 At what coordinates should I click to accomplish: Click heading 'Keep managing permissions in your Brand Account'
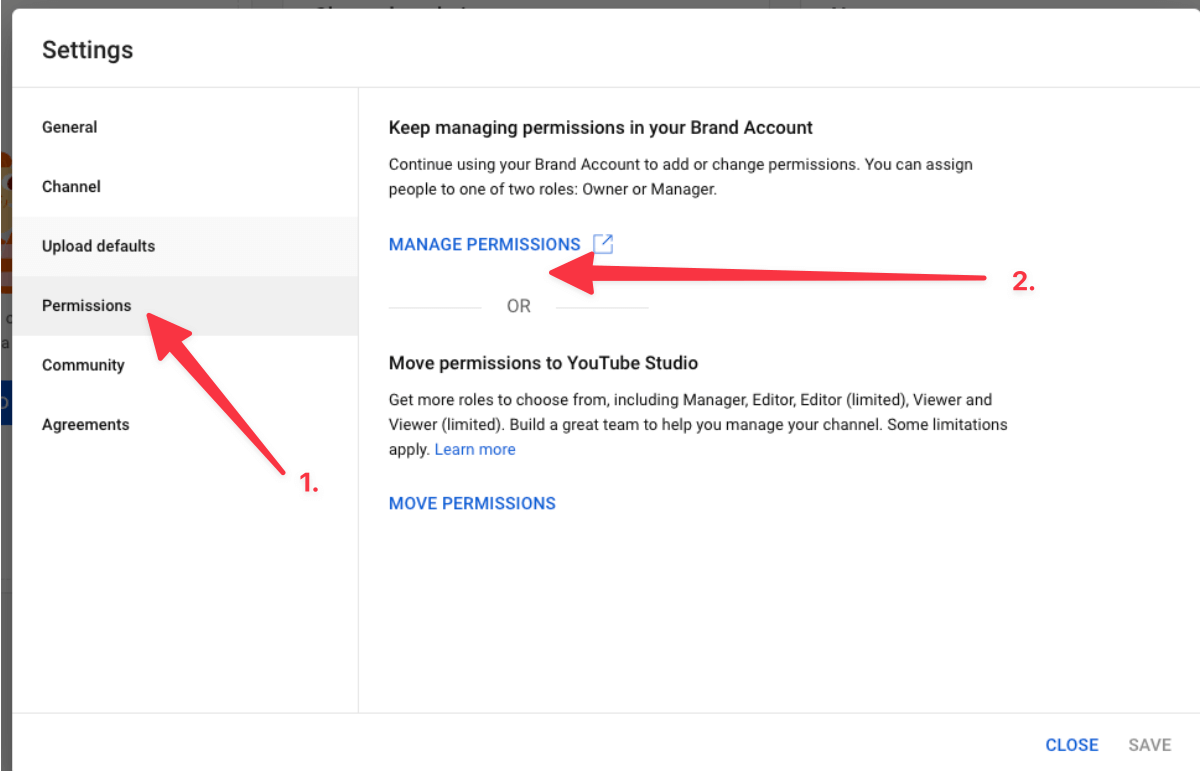coord(601,128)
